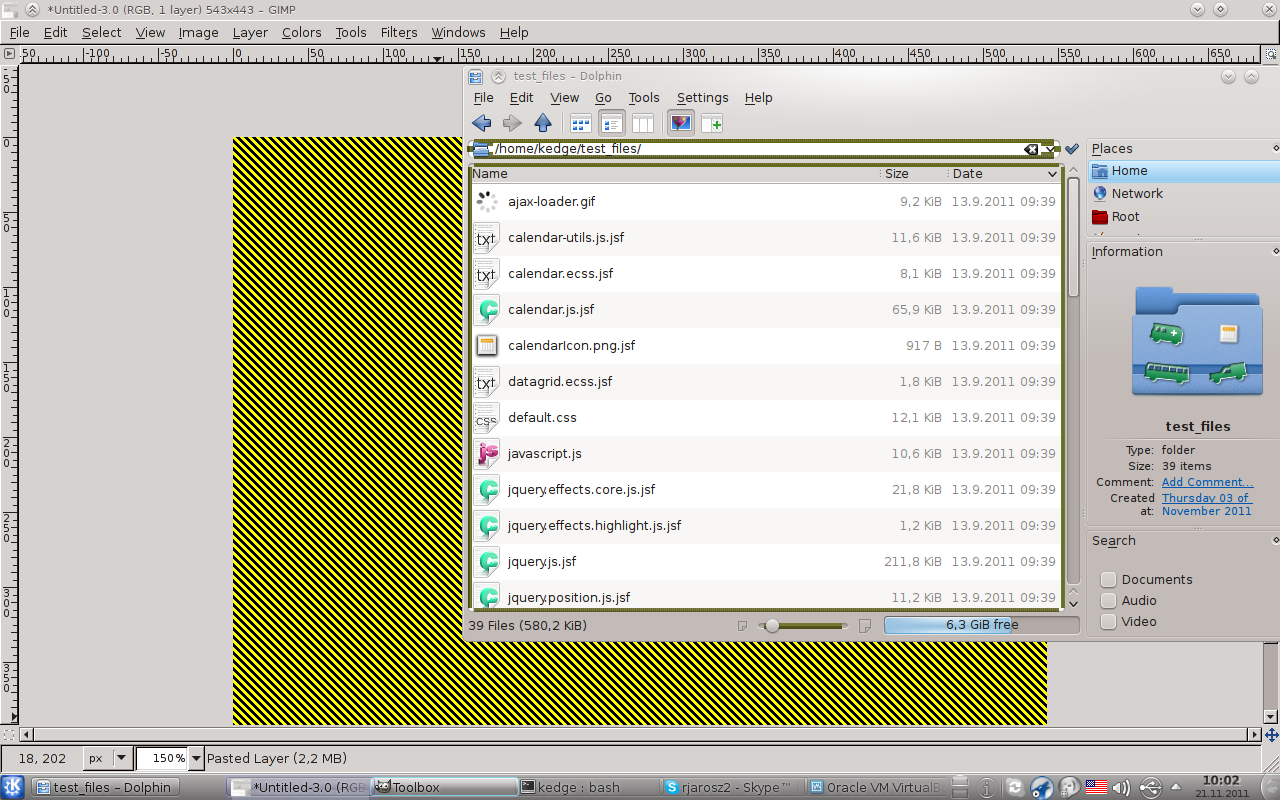The width and height of the screenshot is (1280, 800).
Task: Enable the Documents search checkbox
Action: click(1108, 579)
